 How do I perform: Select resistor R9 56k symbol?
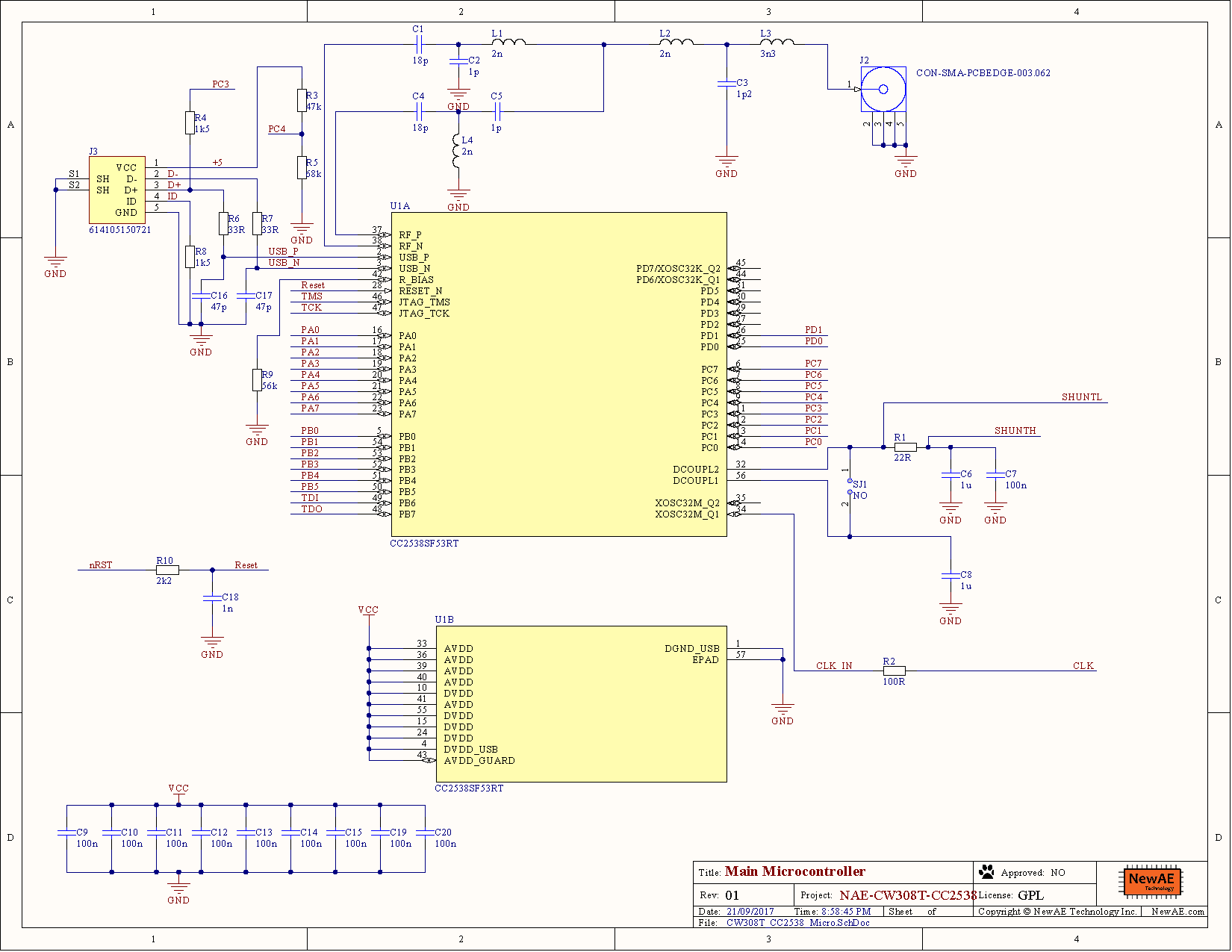click(257, 380)
